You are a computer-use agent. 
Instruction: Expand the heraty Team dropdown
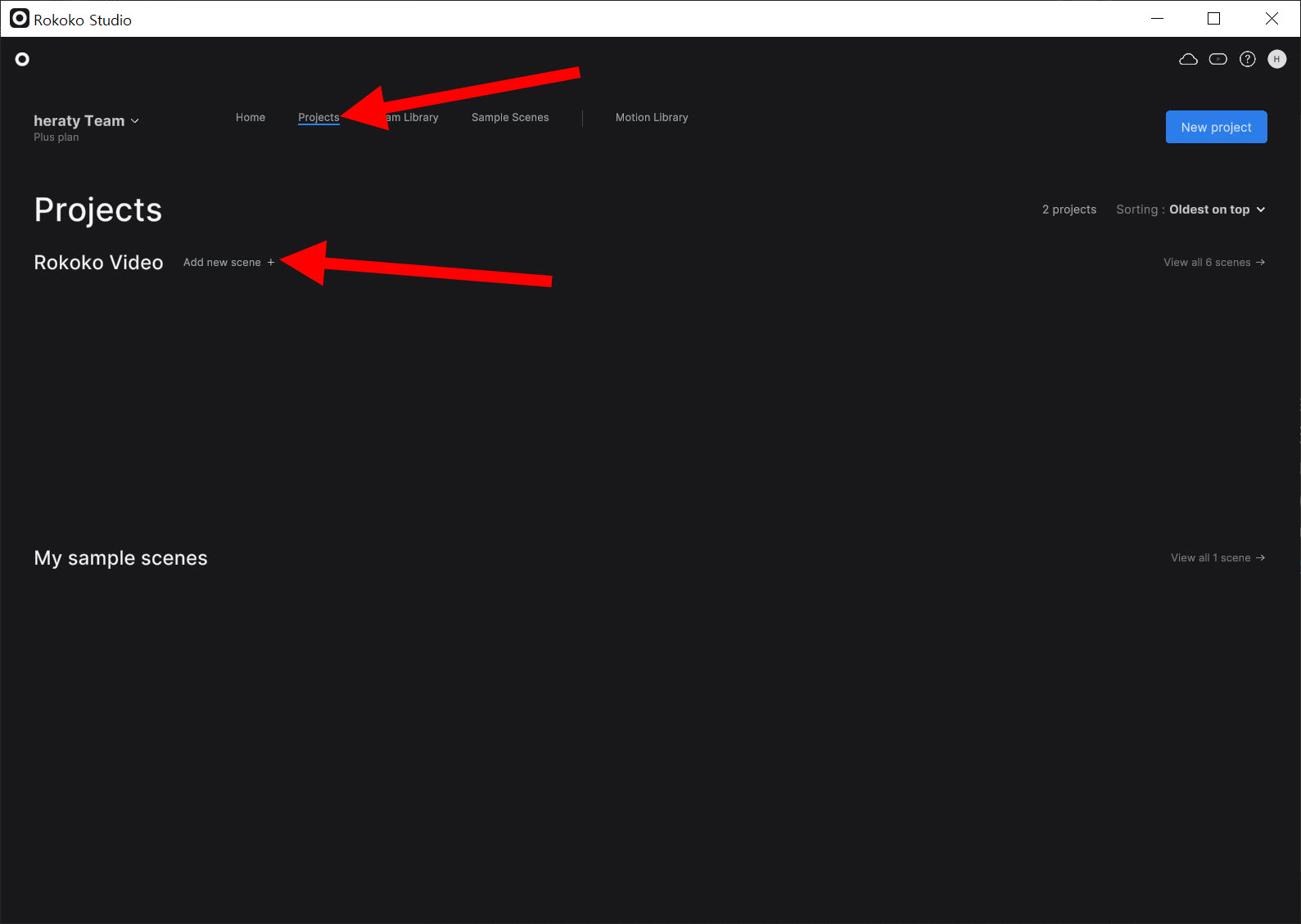coord(87,121)
